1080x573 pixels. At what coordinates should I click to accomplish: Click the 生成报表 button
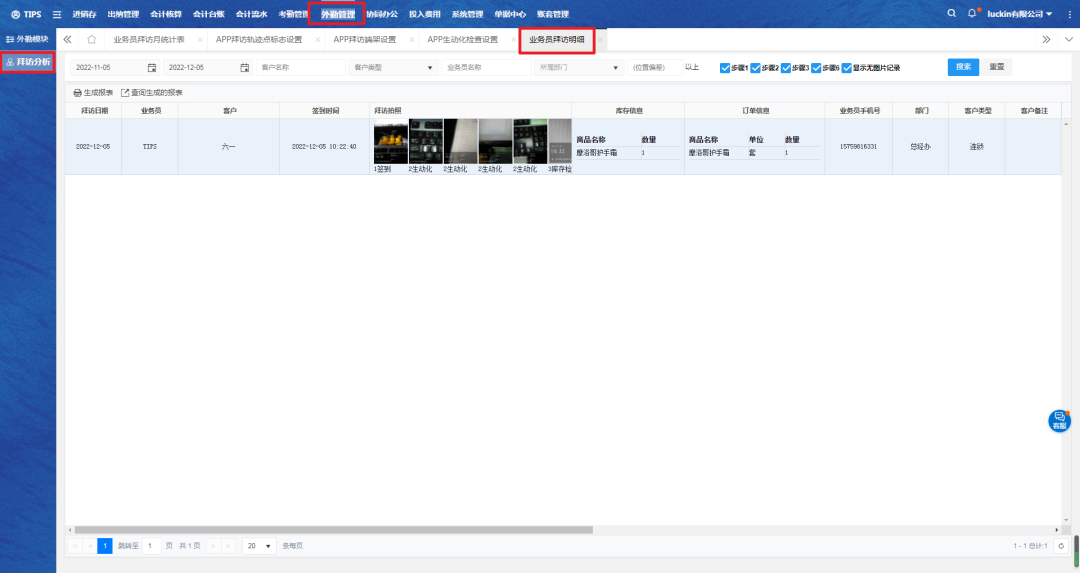pos(93,93)
